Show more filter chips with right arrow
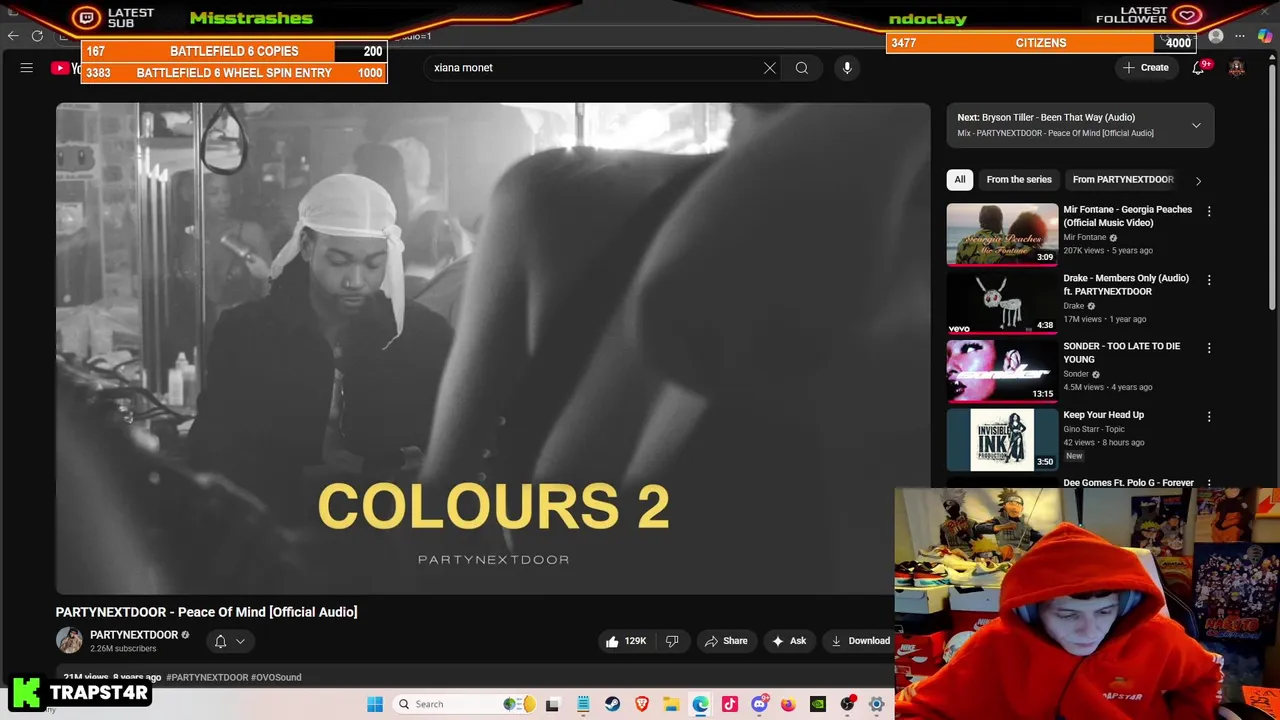1280x720 pixels. pos(1198,180)
